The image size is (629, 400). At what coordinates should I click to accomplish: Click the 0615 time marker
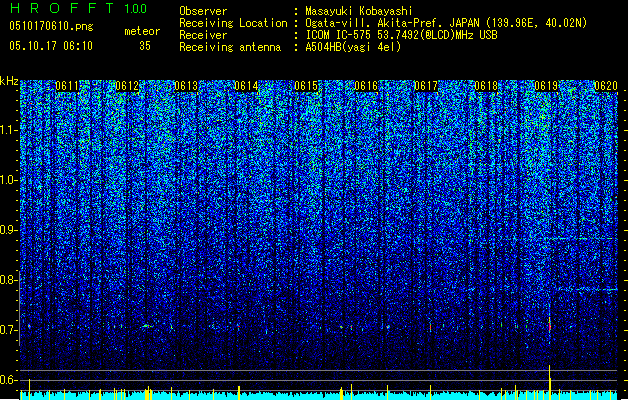(x=306, y=86)
